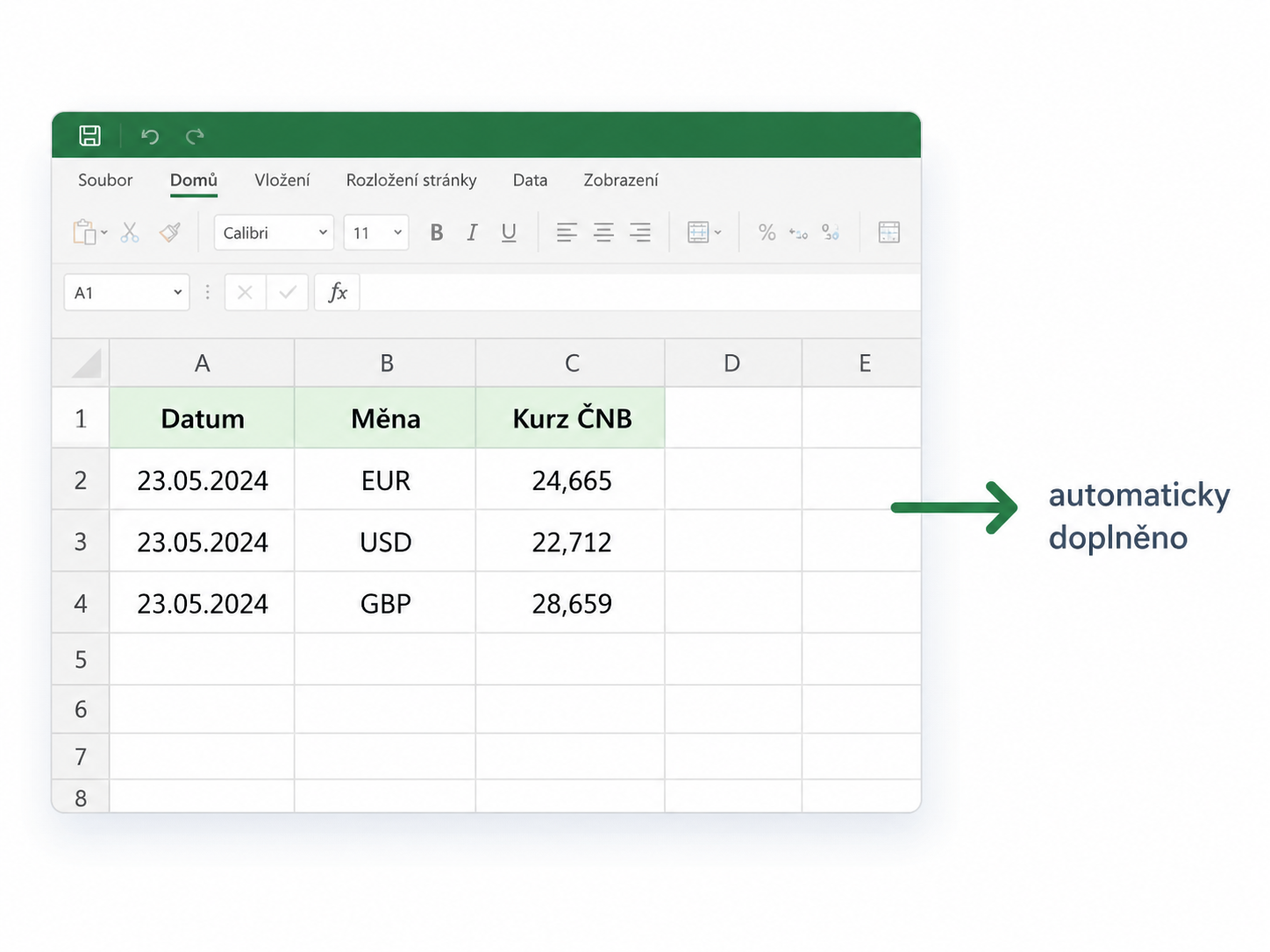Image resolution: width=1270 pixels, height=952 pixels.
Task: Select column C header
Action: 571,363
